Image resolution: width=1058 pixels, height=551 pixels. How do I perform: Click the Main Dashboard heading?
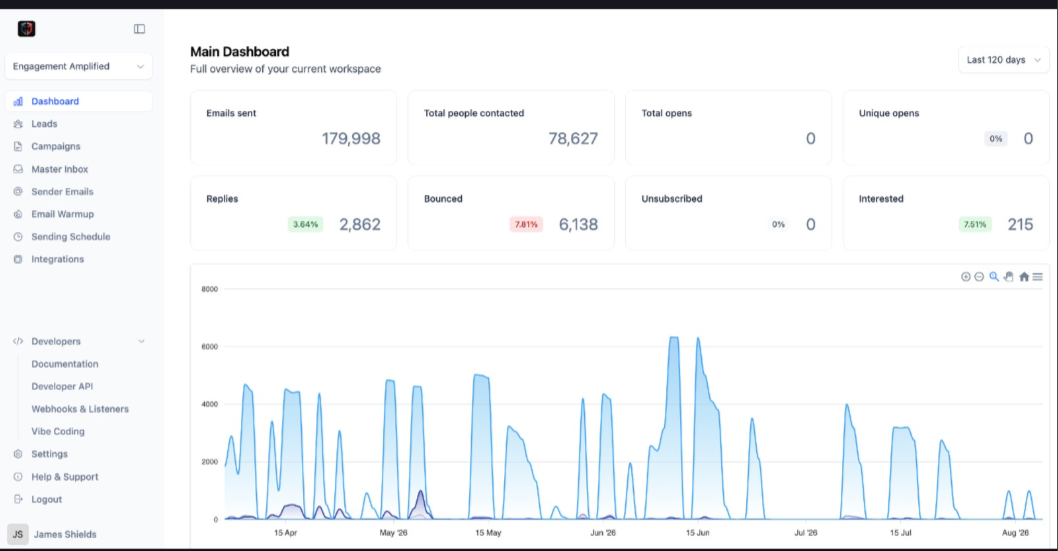(x=240, y=52)
